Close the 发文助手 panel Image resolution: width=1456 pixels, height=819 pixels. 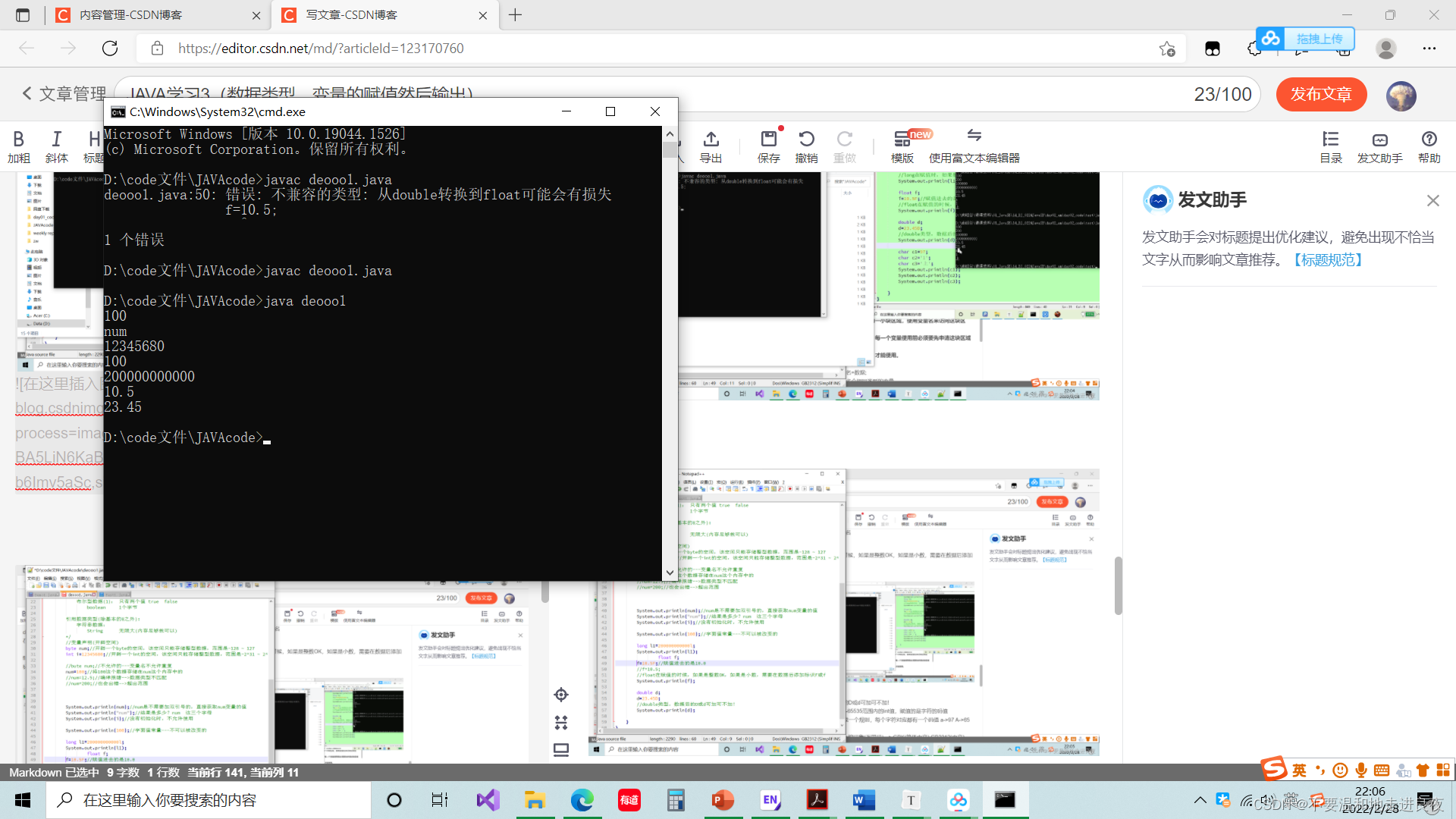(x=1432, y=200)
